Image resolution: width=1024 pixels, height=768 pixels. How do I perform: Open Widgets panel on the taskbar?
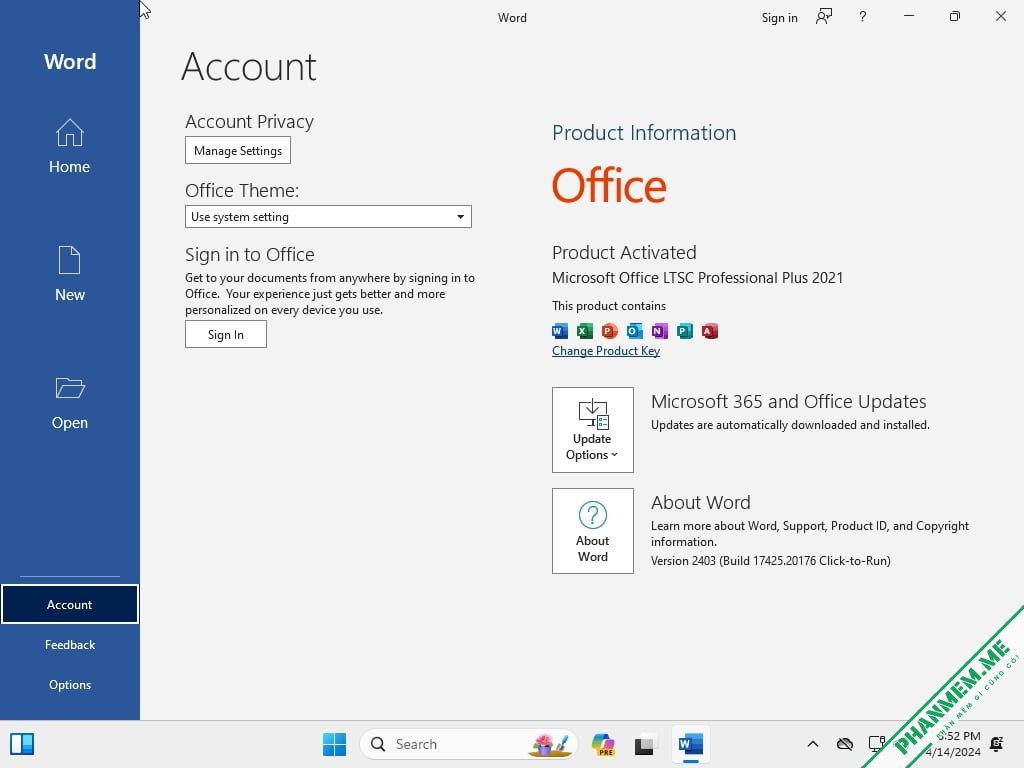point(22,744)
